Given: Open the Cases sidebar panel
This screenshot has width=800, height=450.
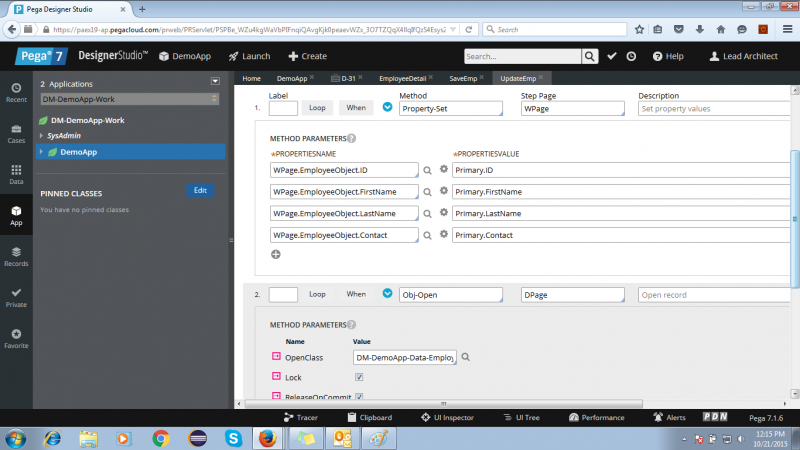Looking at the screenshot, I should tap(16, 134).
